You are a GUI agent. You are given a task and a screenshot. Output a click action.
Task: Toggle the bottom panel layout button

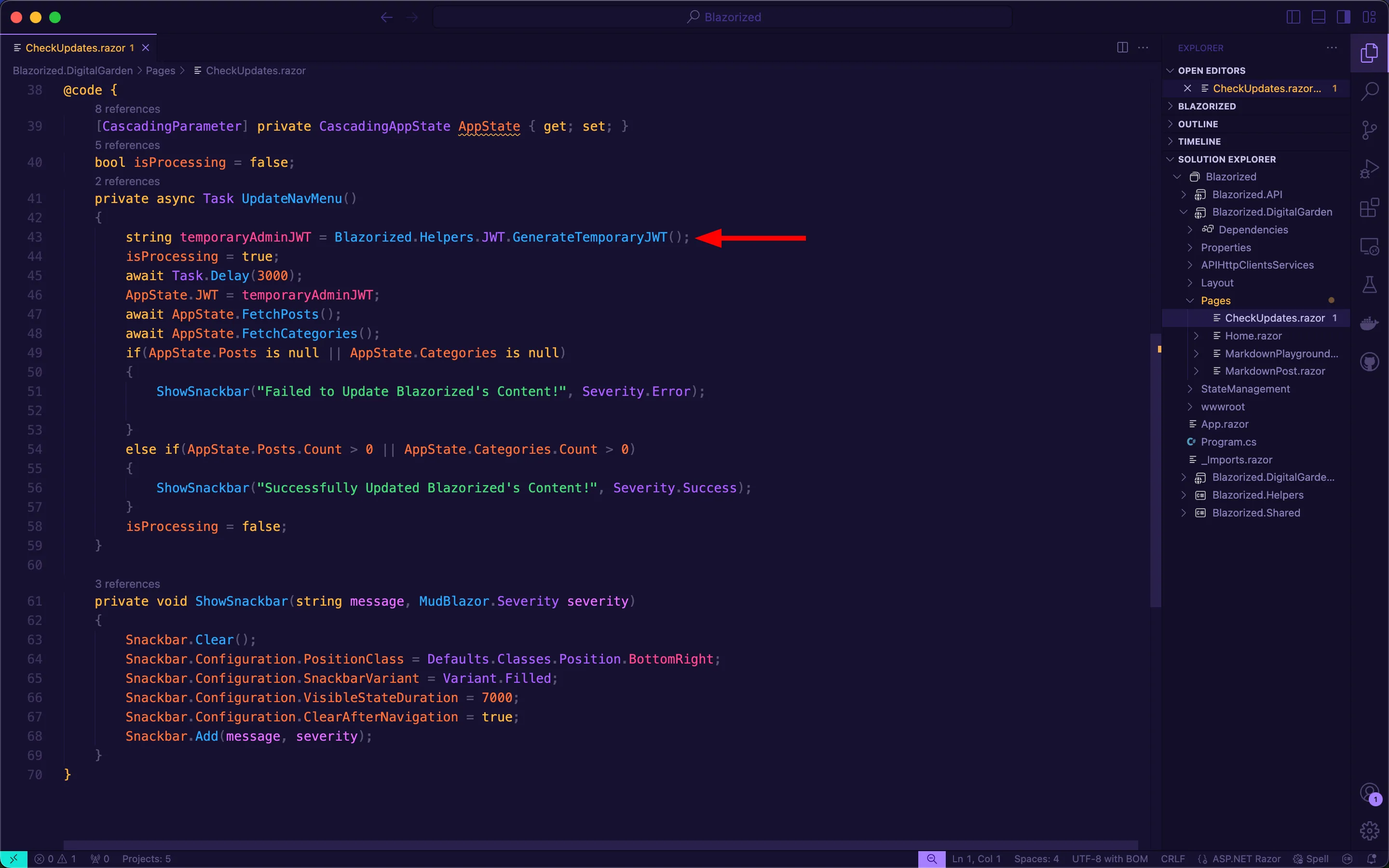point(1319,17)
